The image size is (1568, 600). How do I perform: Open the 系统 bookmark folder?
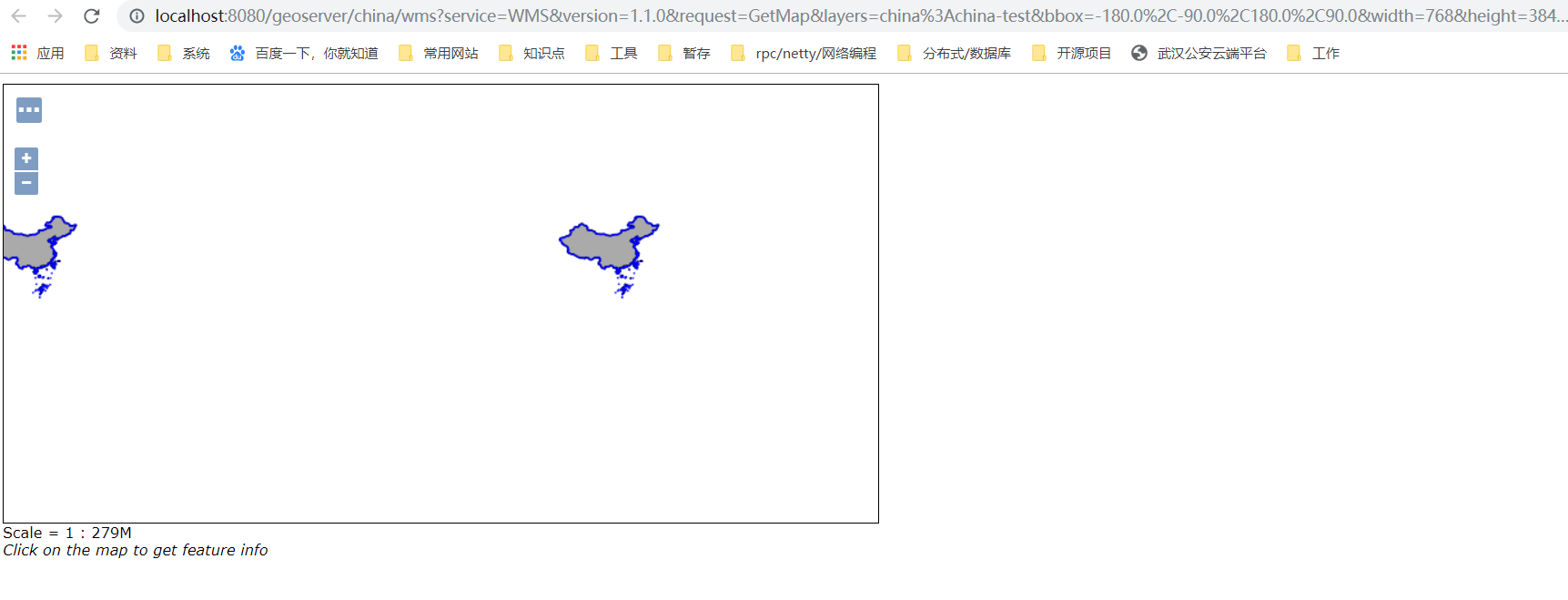tap(183, 53)
